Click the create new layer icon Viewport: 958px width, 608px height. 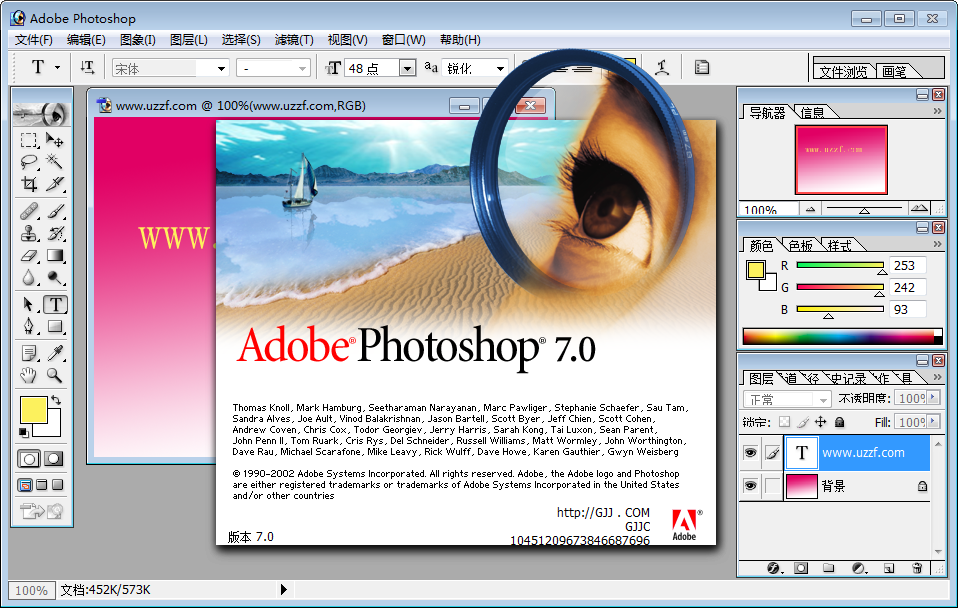(x=889, y=568)
